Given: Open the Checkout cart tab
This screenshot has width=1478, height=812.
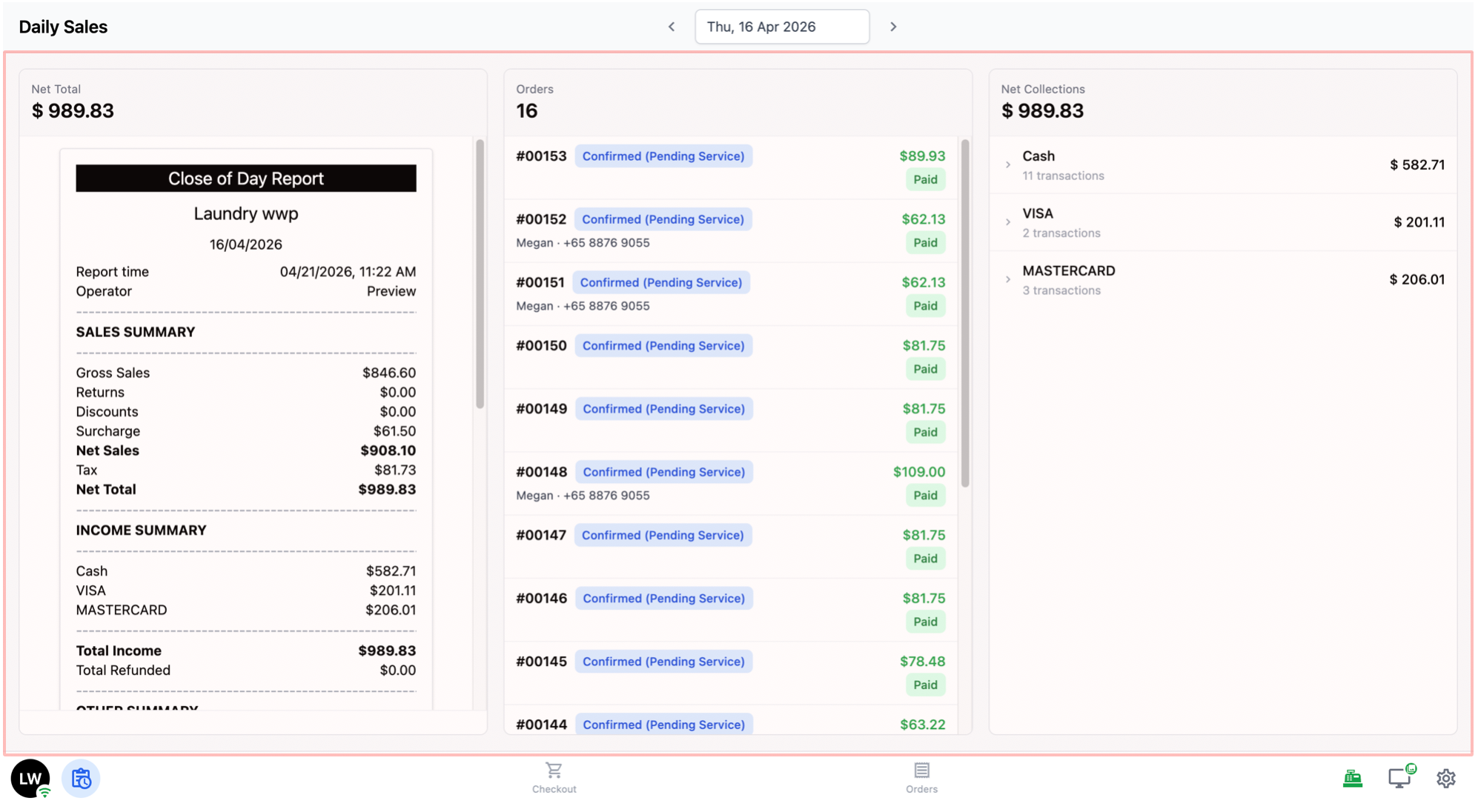Looking at the screenshot, I should pos(554,777).
